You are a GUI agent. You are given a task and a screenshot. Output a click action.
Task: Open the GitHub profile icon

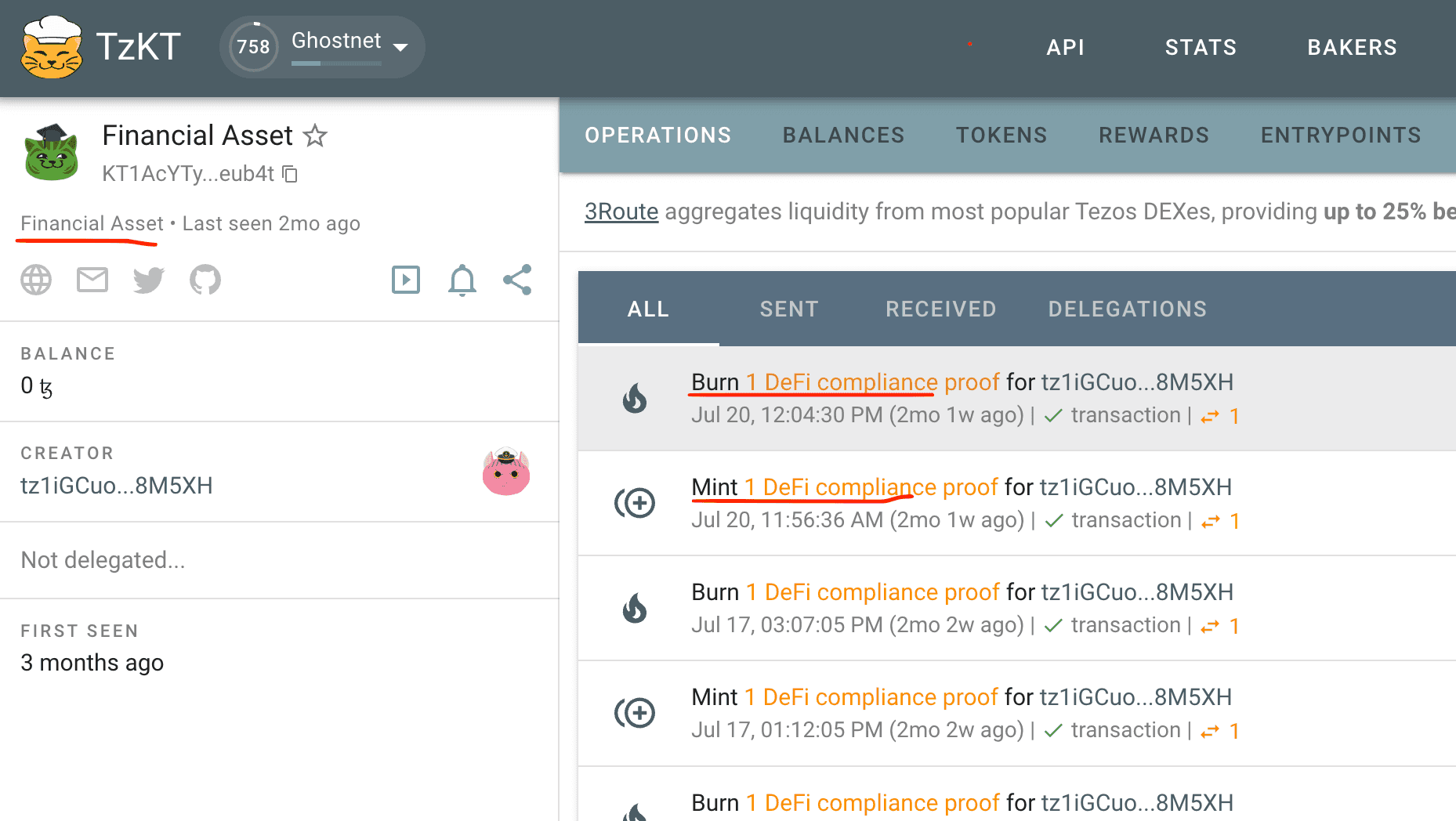[205, 280]
